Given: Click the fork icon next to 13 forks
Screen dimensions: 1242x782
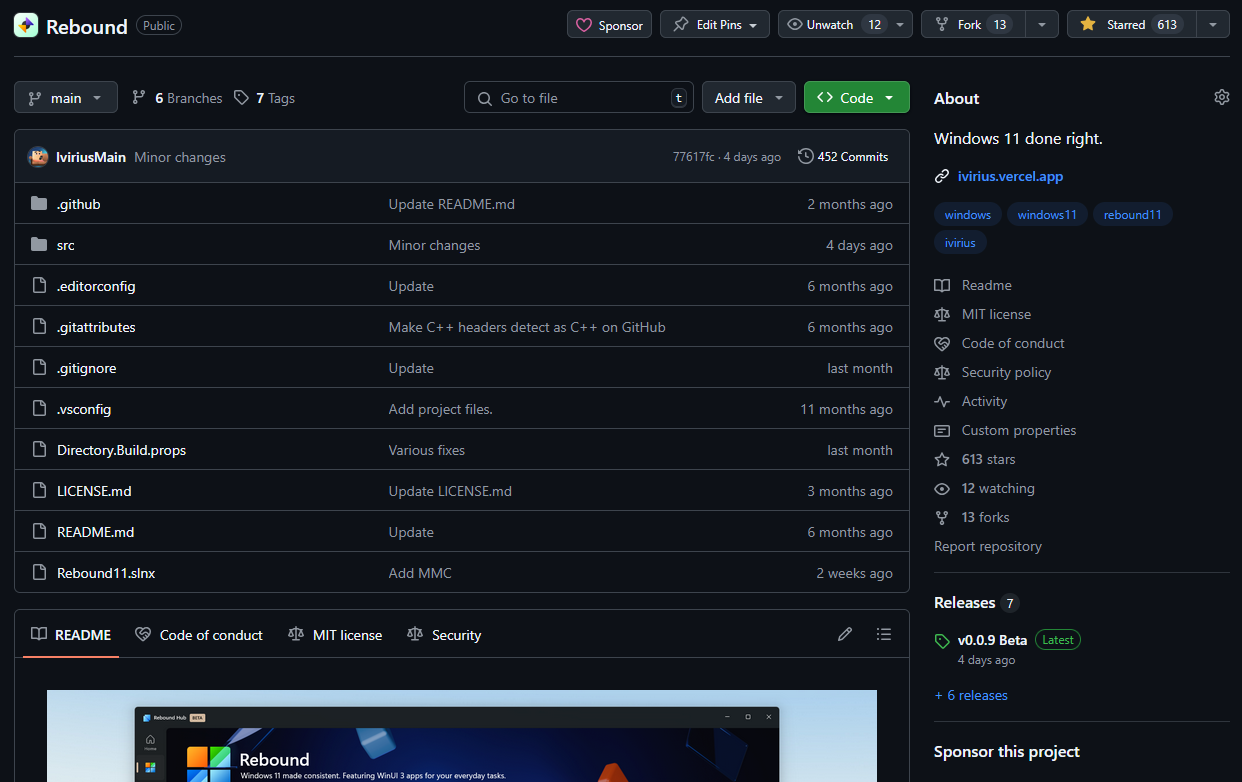Looking at the screenshot, I should tap(942, 517).
